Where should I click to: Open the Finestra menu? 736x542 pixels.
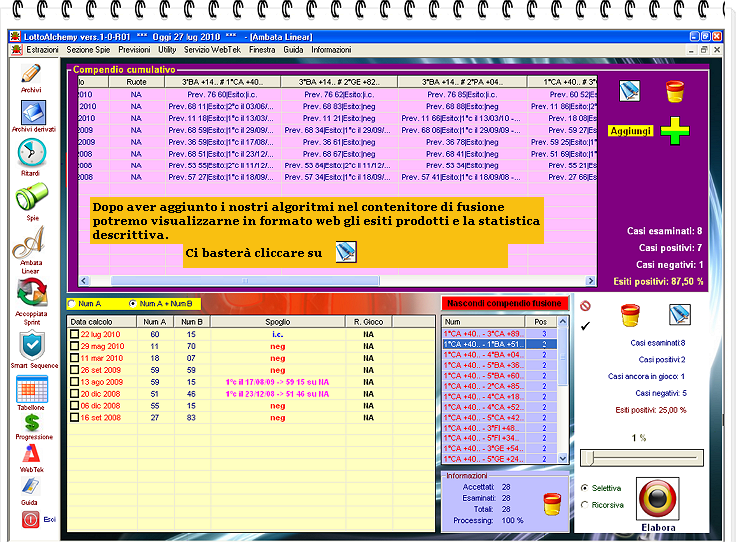coord(262,49)
